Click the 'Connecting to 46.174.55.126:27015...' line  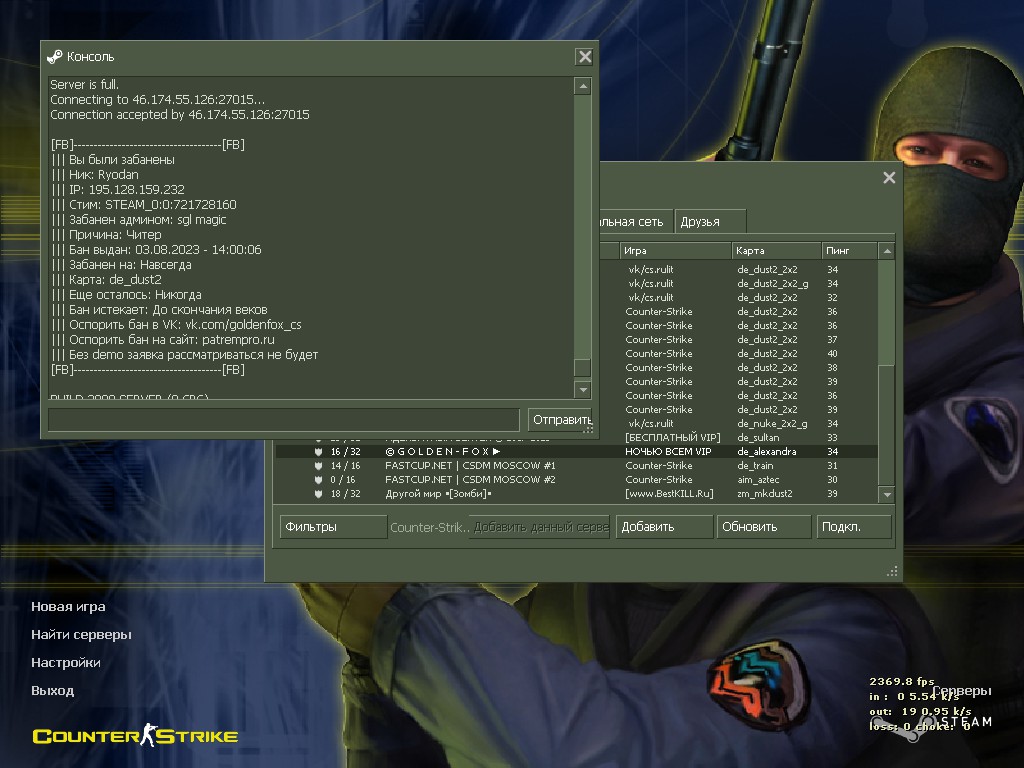click(x=157, y=100)
